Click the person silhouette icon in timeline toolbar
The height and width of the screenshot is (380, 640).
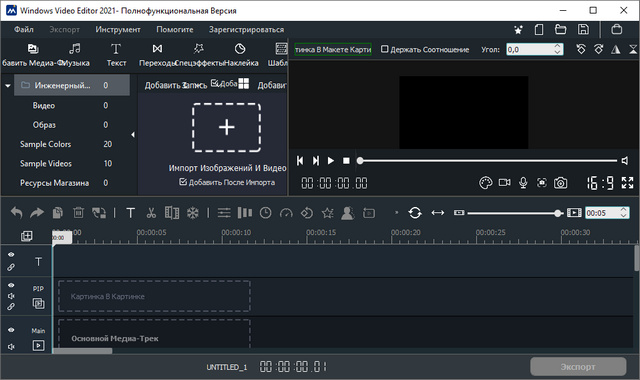click(x=347, y=213)
